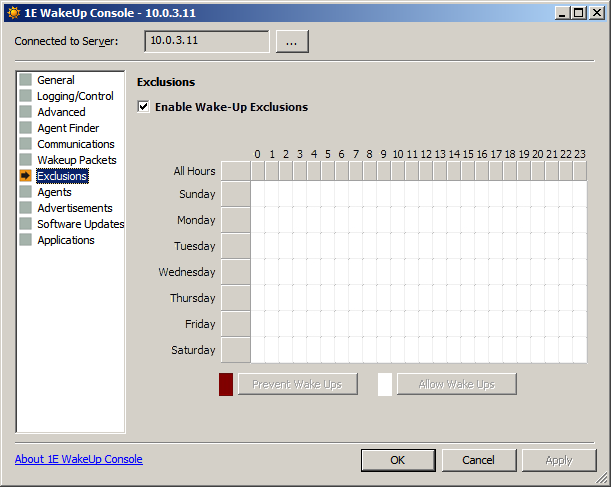Open About 1E WakeUp Console link
Screen dimensions: 611x487
click(x=79, y=459)
